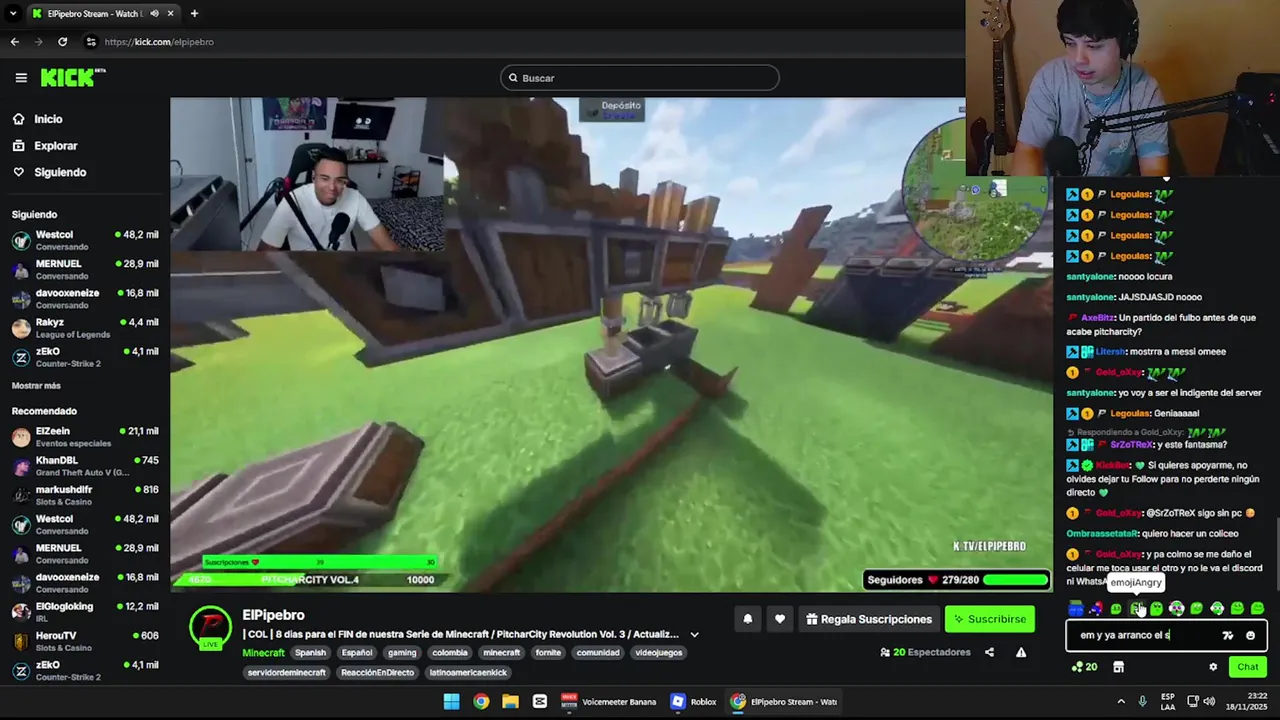Open HerouTV recommended channel
Image resolution: width=1280 pixels, height=720 pixels.
click(x=85, y=641)
